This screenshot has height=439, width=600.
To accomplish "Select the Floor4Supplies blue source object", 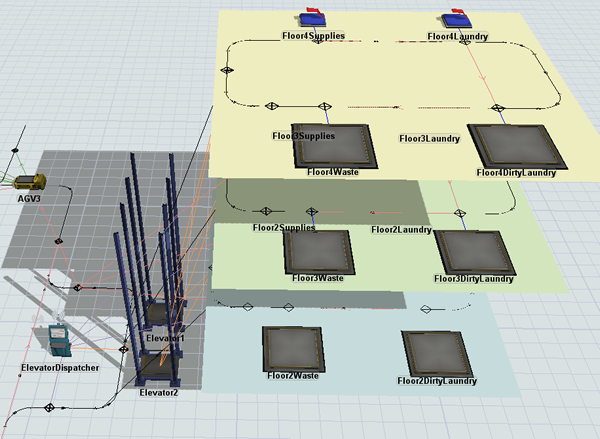I will tap(313, 19).
